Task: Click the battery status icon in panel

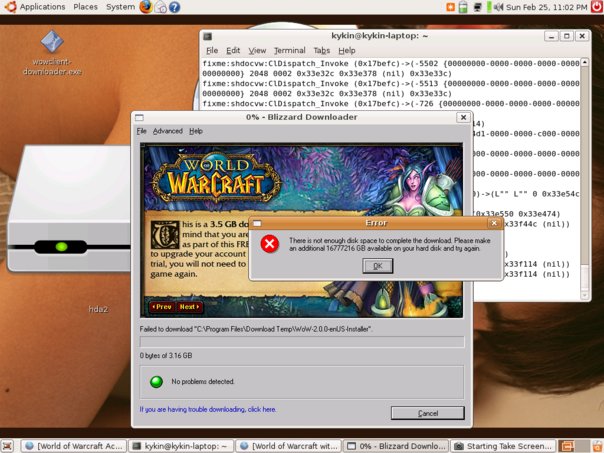Action: [x=463, y=7]
